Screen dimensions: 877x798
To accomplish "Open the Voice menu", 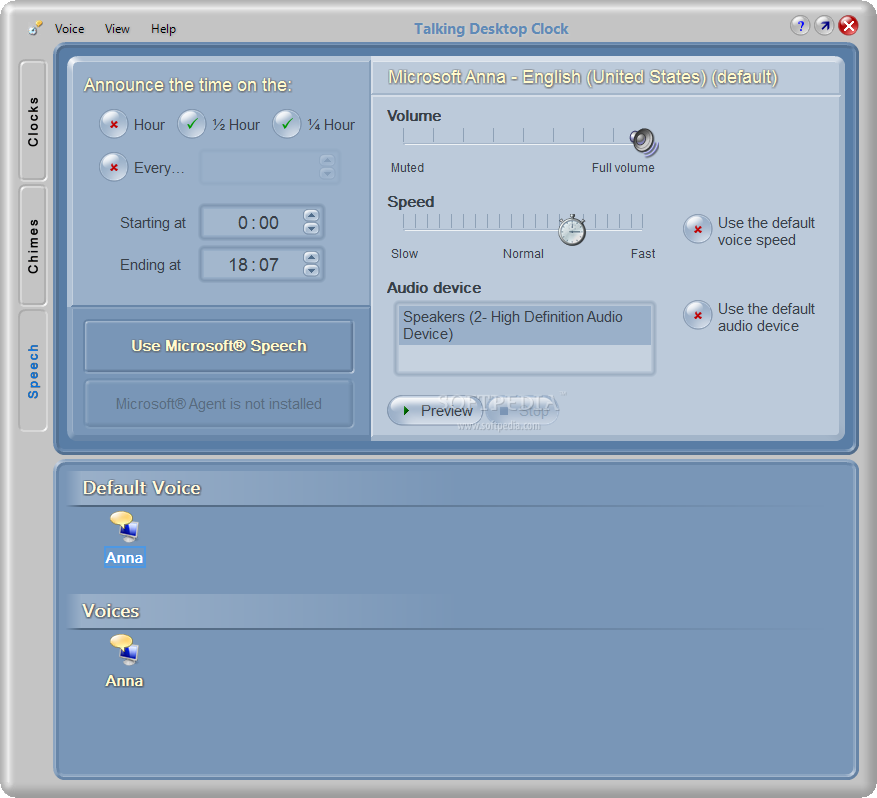I will pyautogui.click(x=69, y=29).
